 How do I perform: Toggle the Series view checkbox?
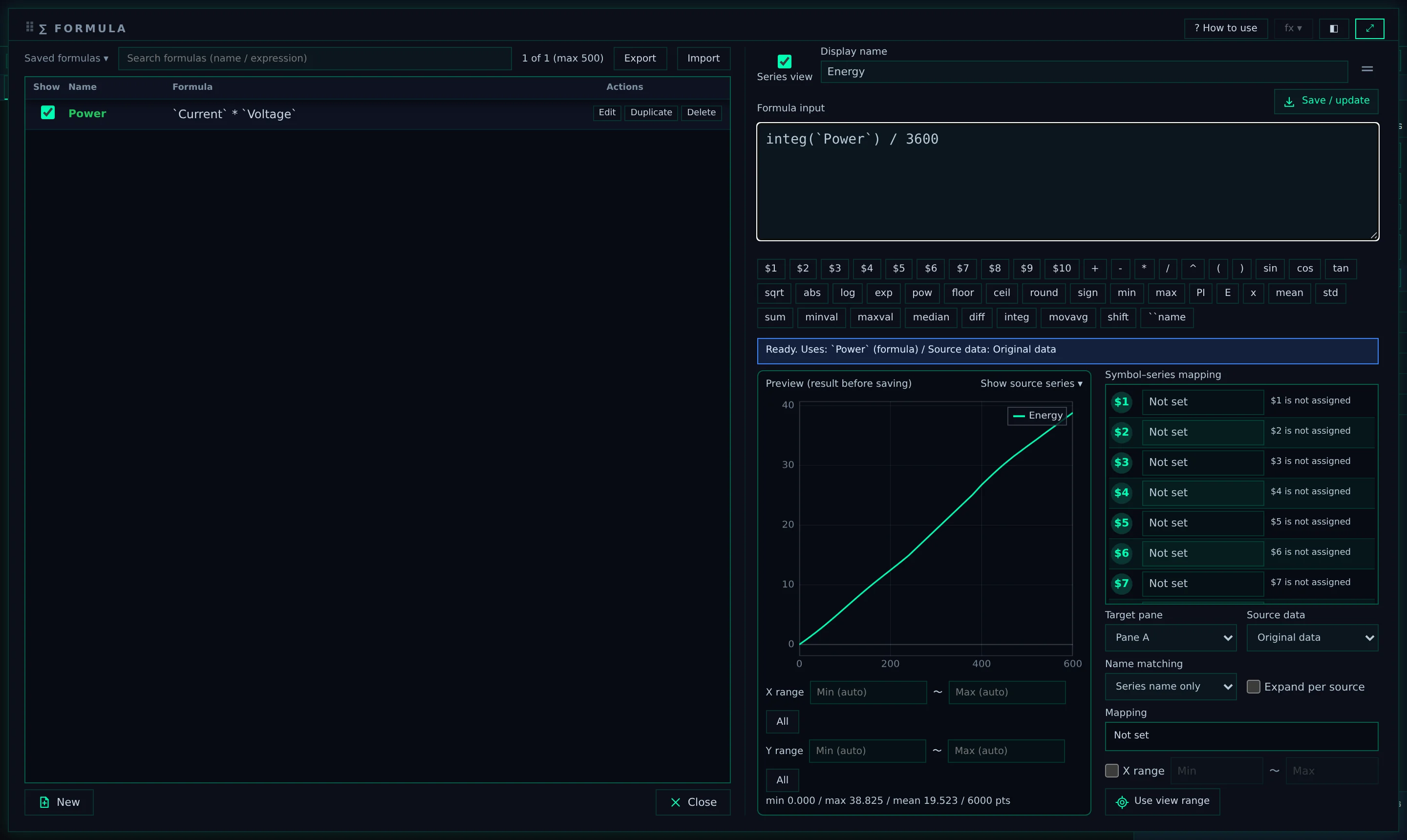[x=784, y=61]
